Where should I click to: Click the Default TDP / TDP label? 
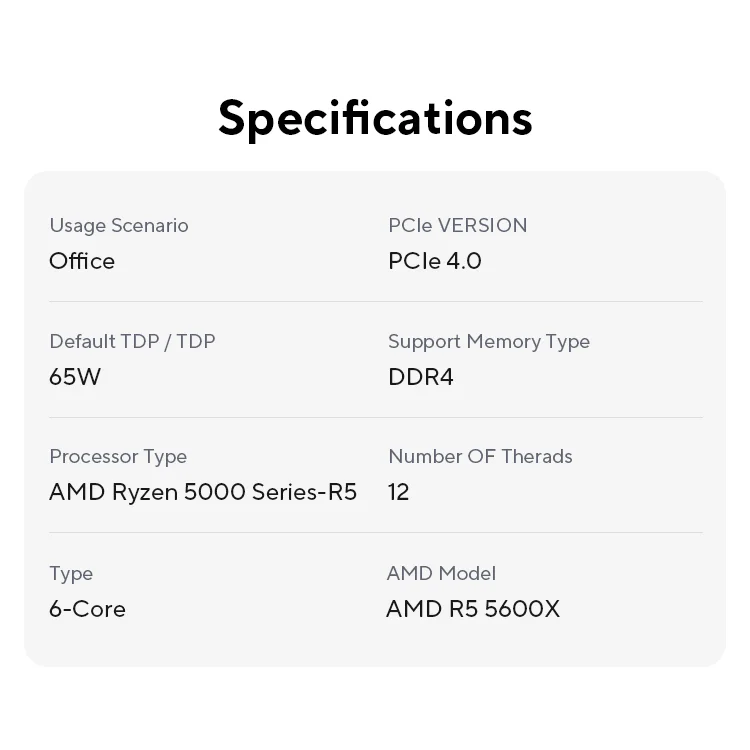coord(132,341)
